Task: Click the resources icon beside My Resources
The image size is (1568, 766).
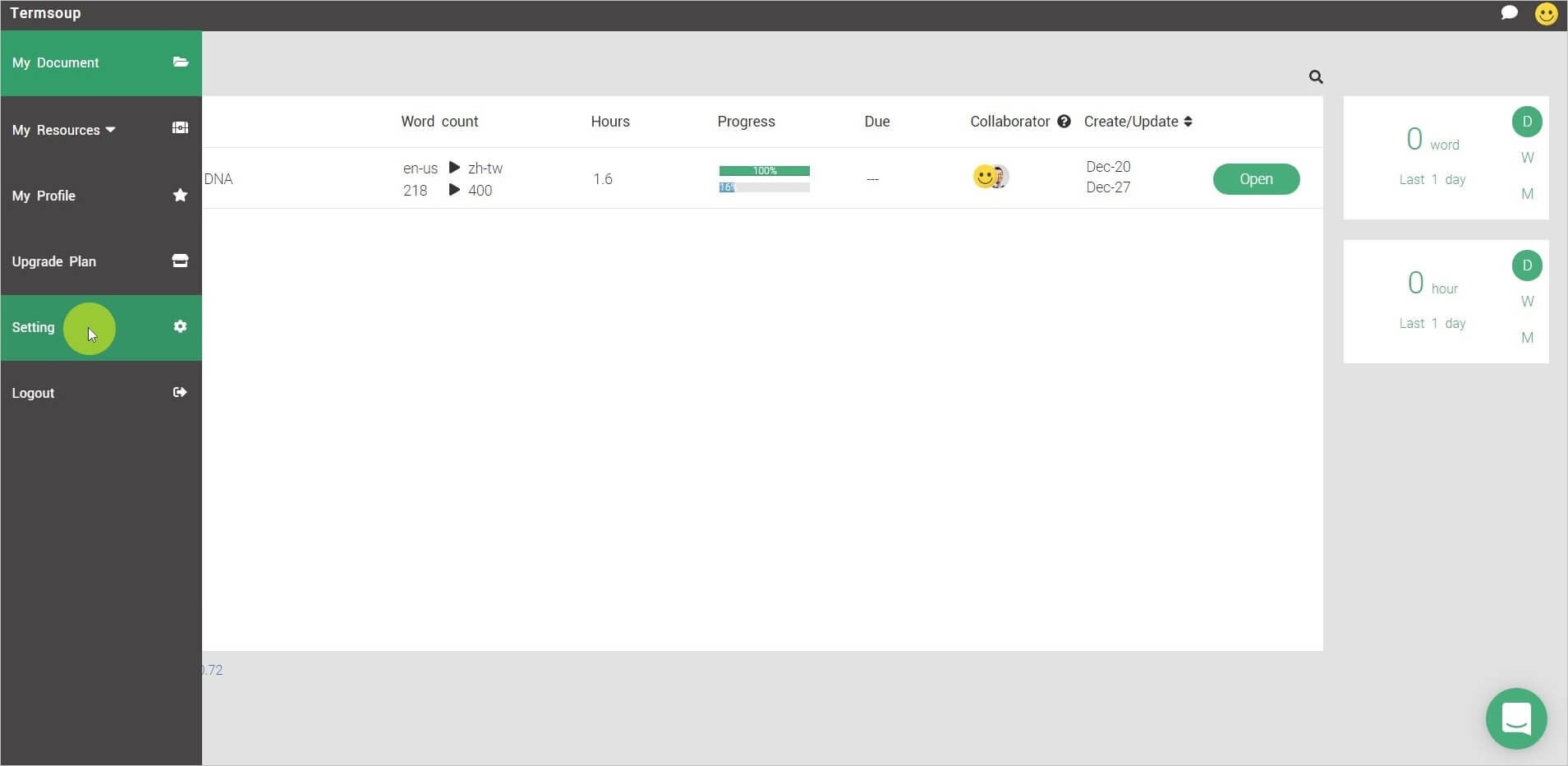Action: (x=180, y=128)
